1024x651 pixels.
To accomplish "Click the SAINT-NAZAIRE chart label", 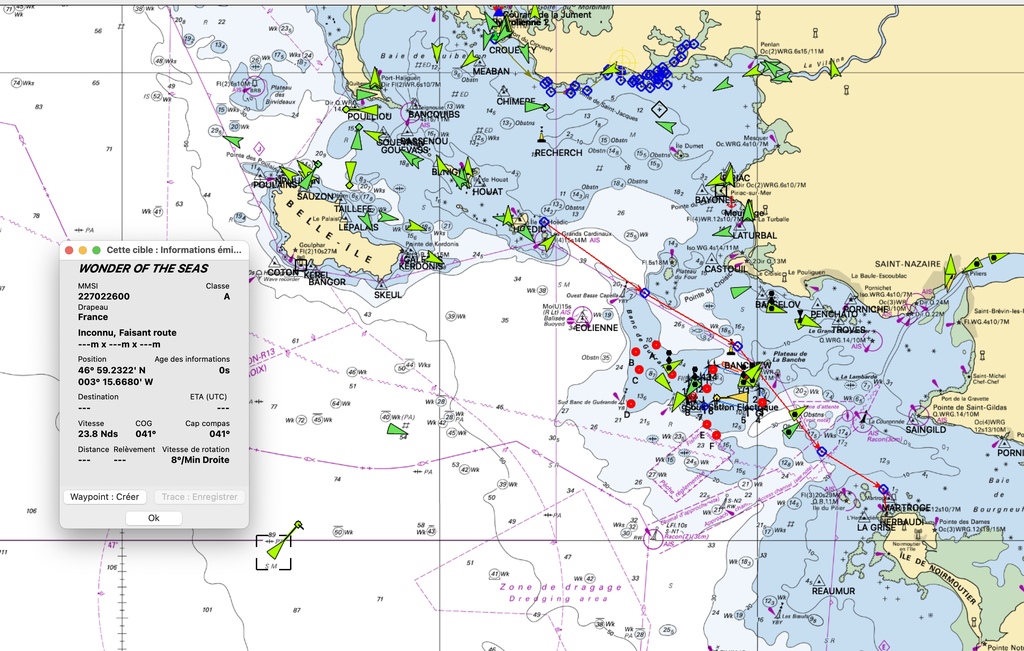I will point(908,264).
